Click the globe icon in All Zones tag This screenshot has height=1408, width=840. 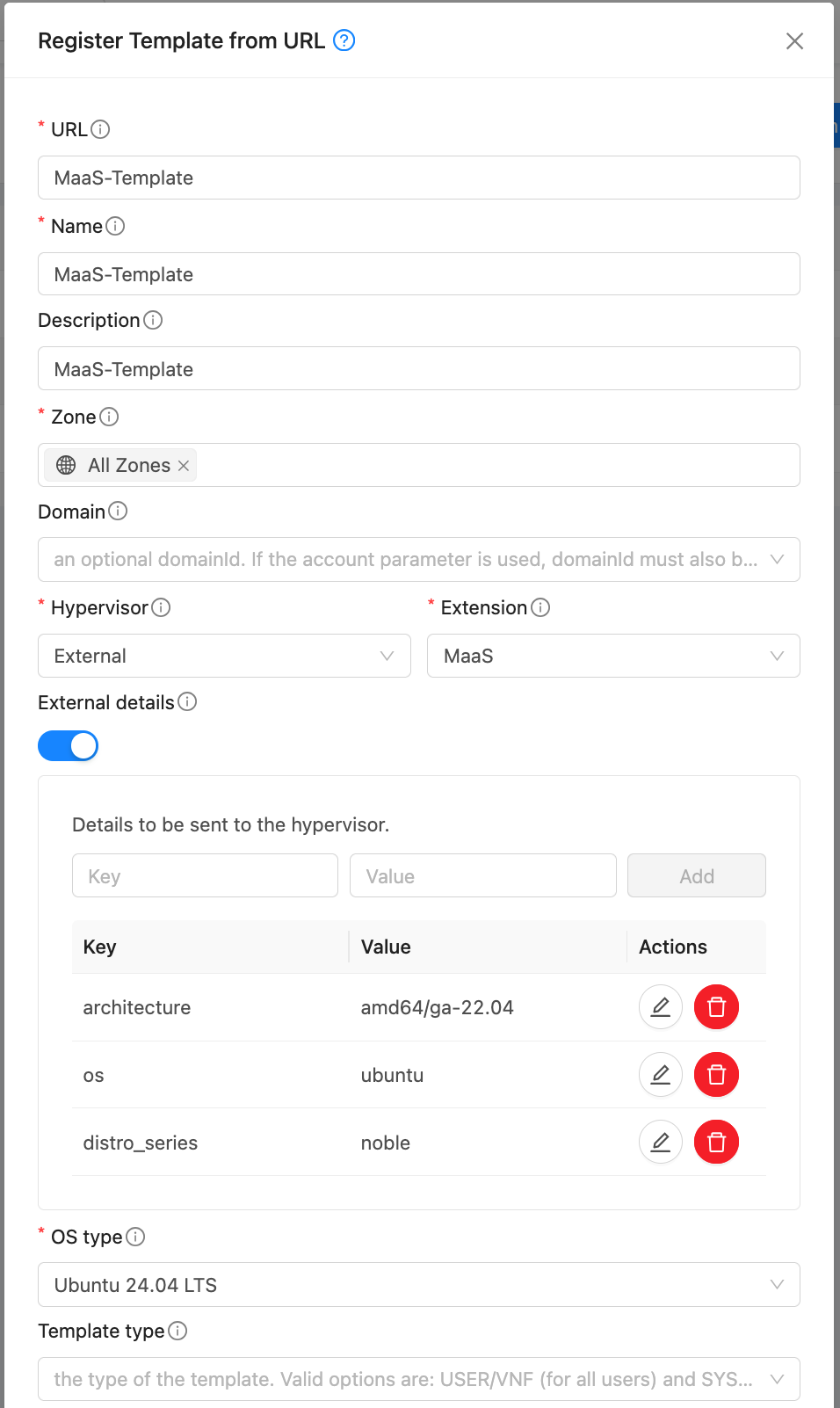click(66, 465)
